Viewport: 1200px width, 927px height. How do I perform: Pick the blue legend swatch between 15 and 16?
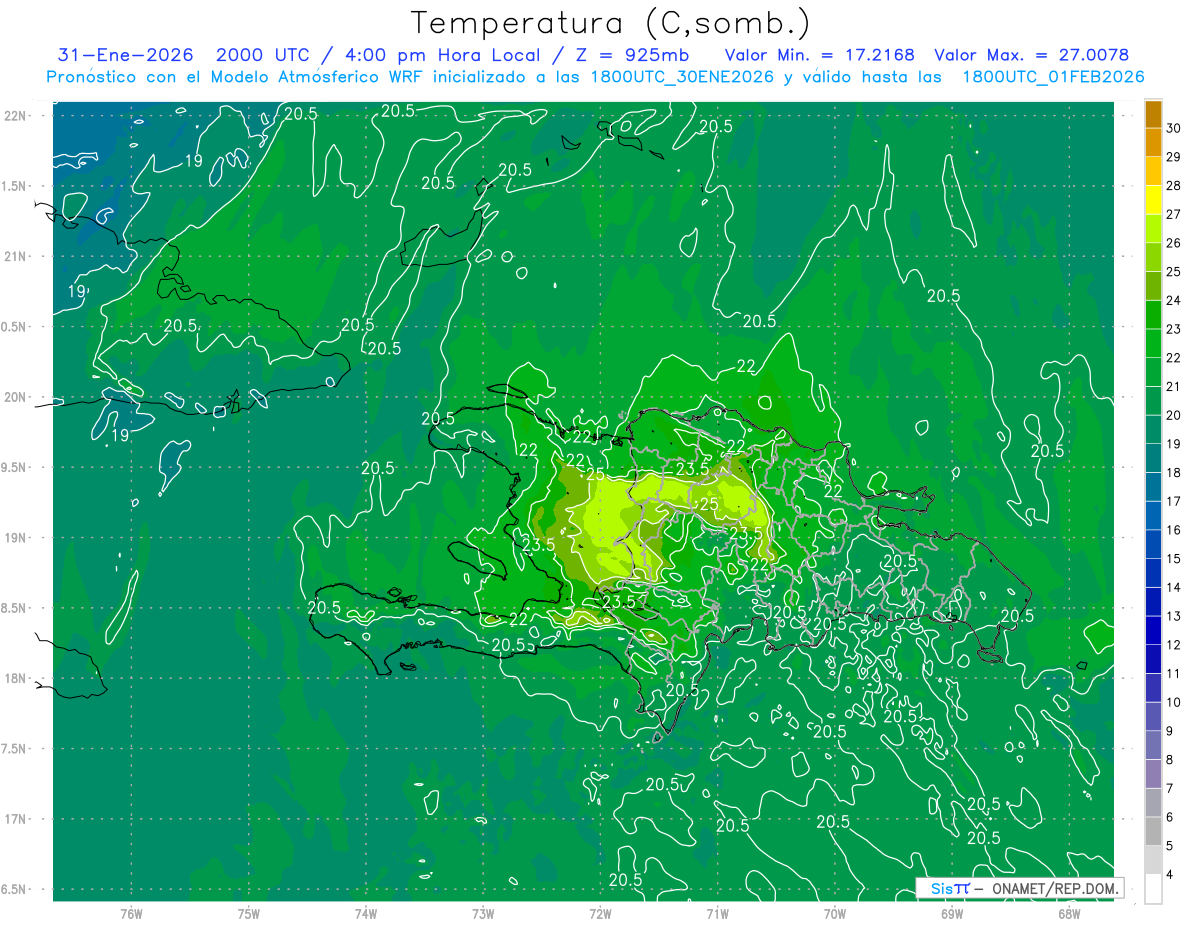coord(1153,545)
